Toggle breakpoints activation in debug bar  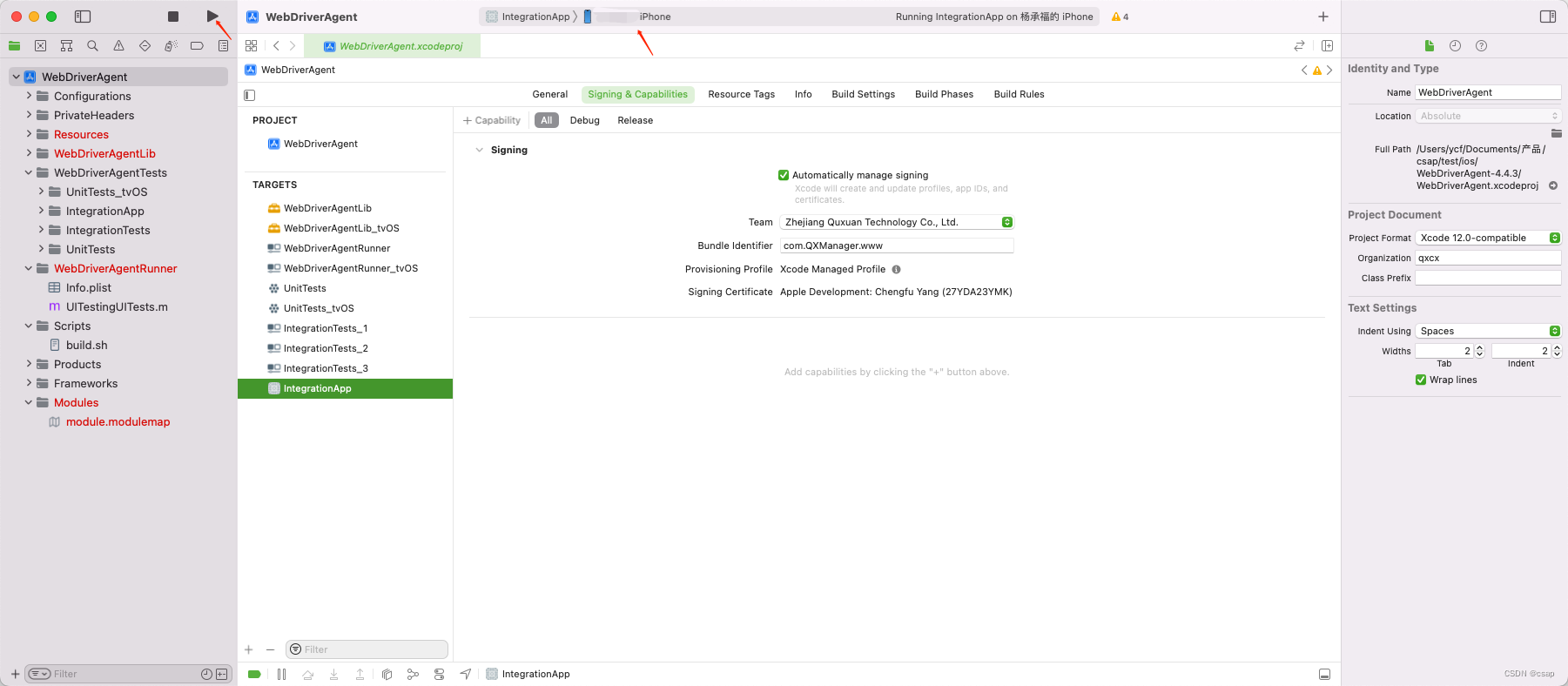coord(254,674)
